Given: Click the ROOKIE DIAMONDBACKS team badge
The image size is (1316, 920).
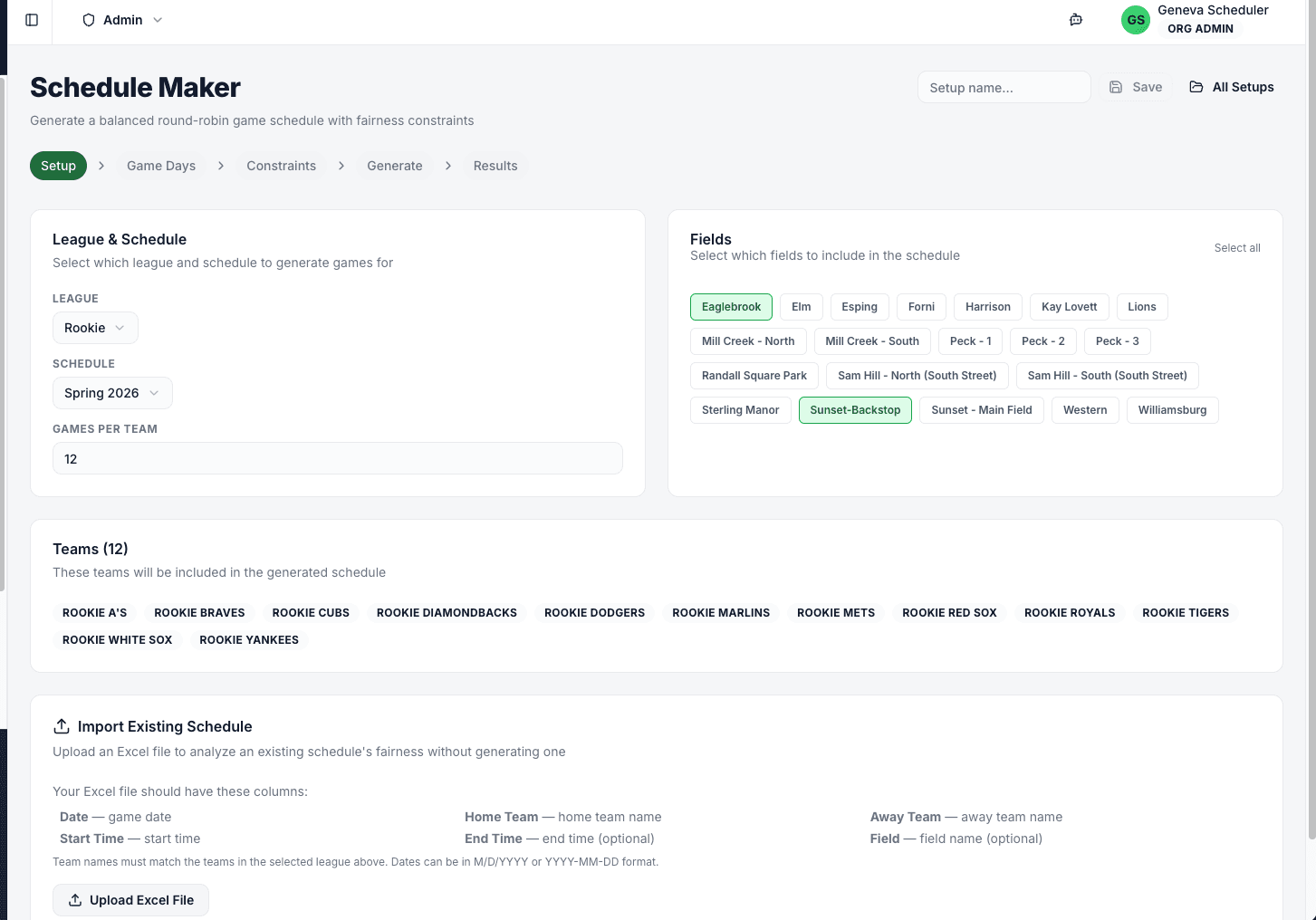Looking at the screenshot, I should tap(447, 613).
